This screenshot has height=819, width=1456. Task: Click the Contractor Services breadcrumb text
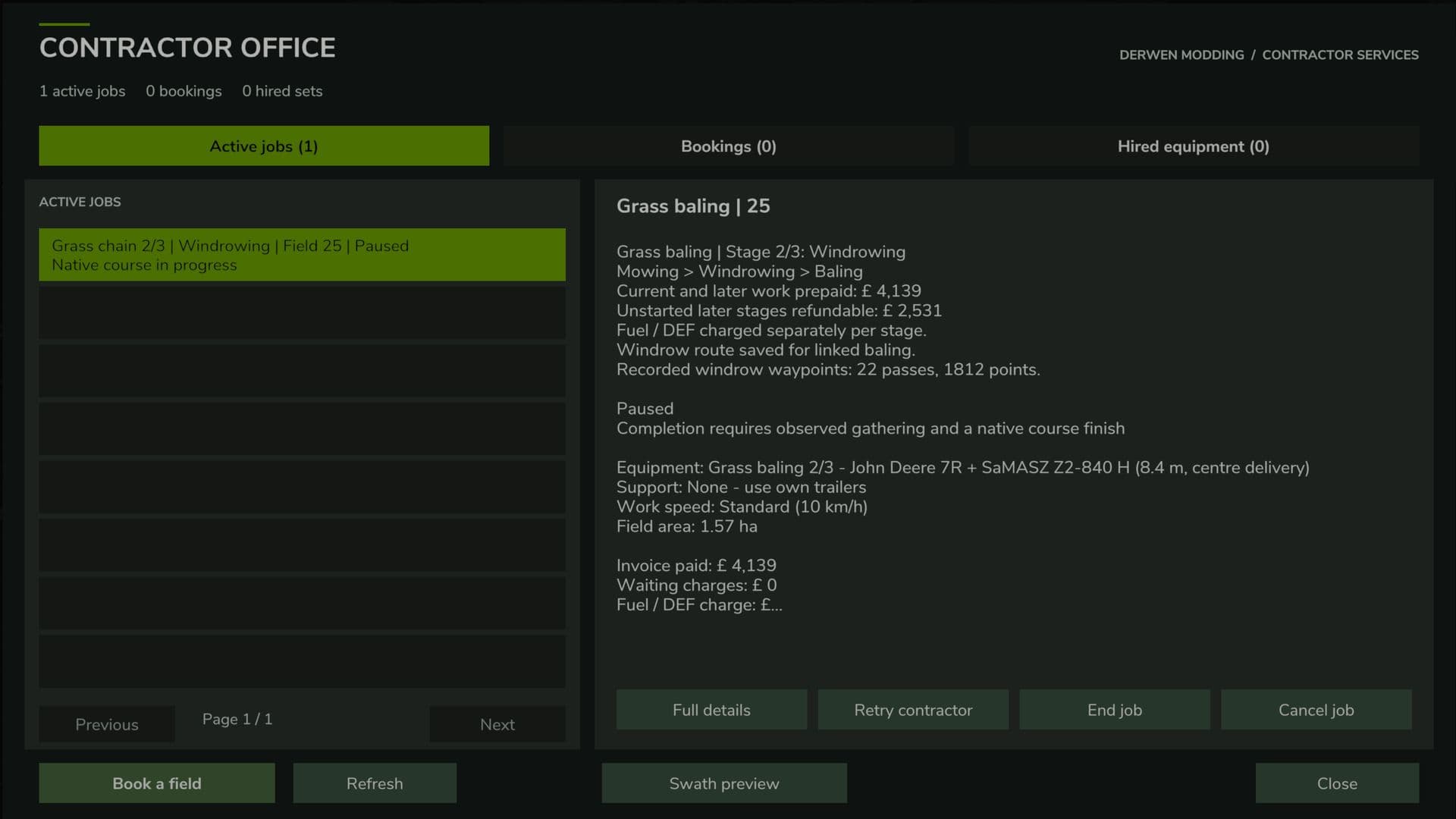pos(1340,55)
